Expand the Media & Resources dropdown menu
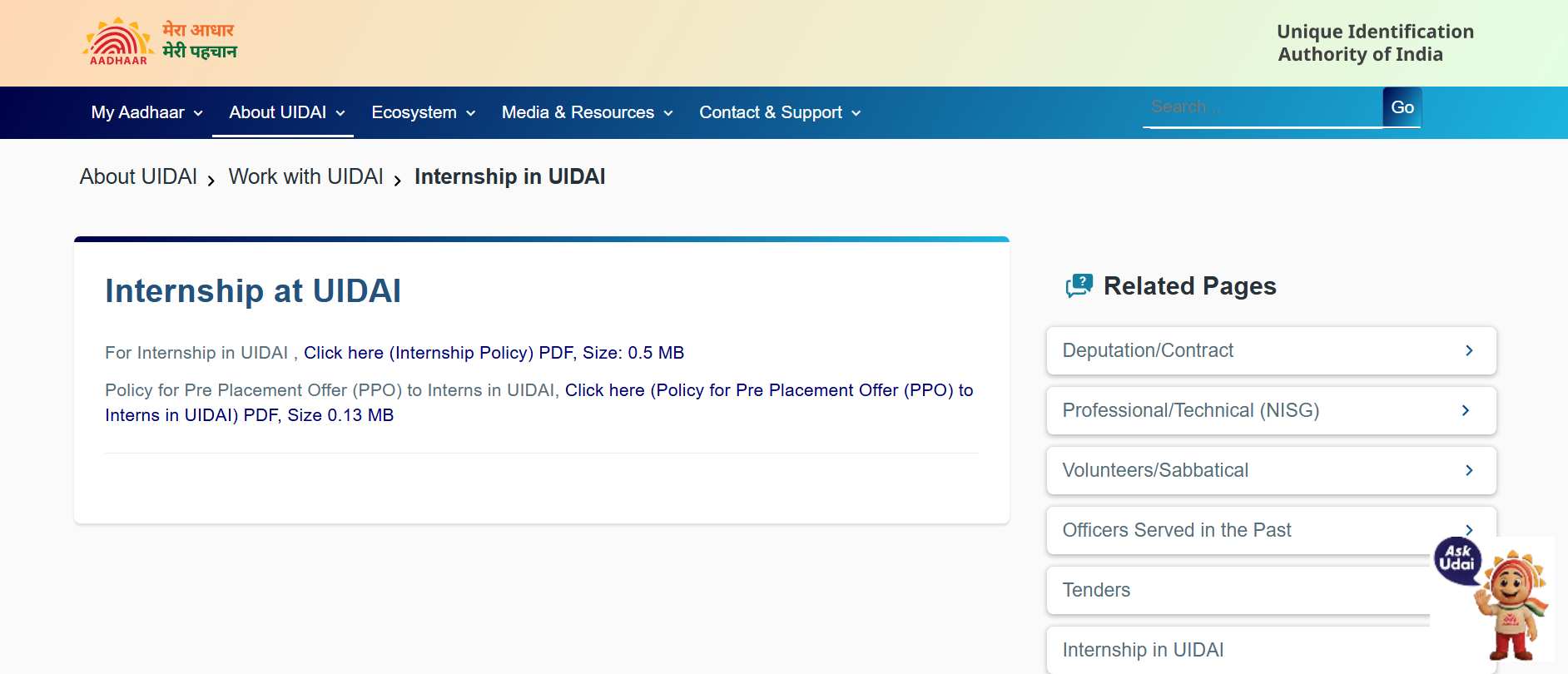Image resolution: width=1568 pixels, height=674 pixels. pos(588,112)
